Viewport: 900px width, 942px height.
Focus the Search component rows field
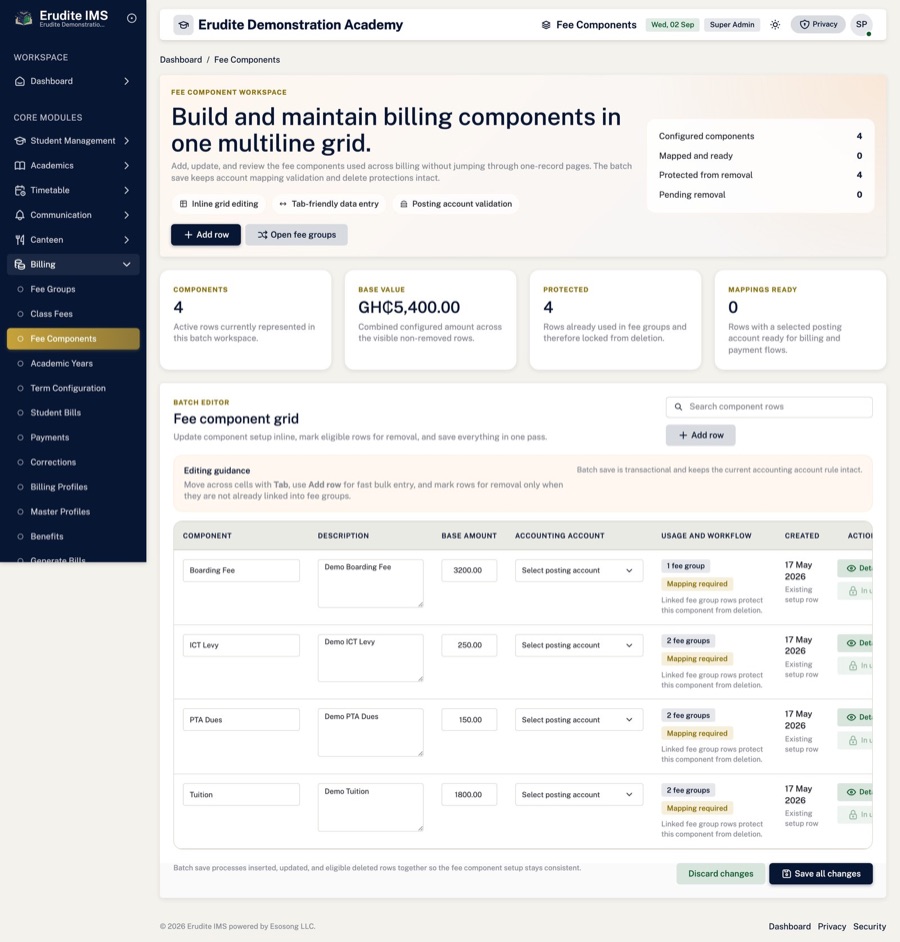769,407
